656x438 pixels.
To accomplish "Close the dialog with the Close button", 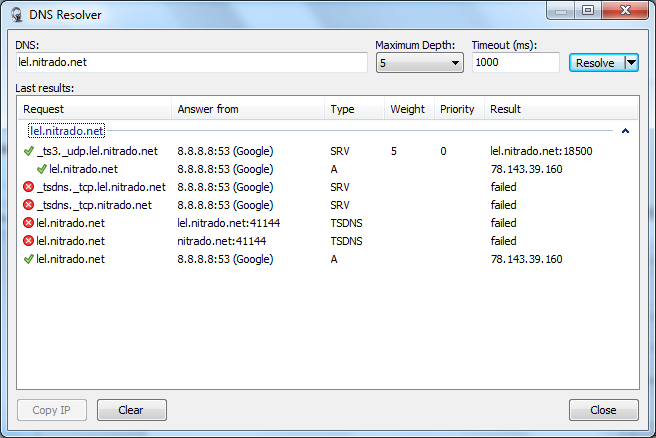I will pos(603,410).
